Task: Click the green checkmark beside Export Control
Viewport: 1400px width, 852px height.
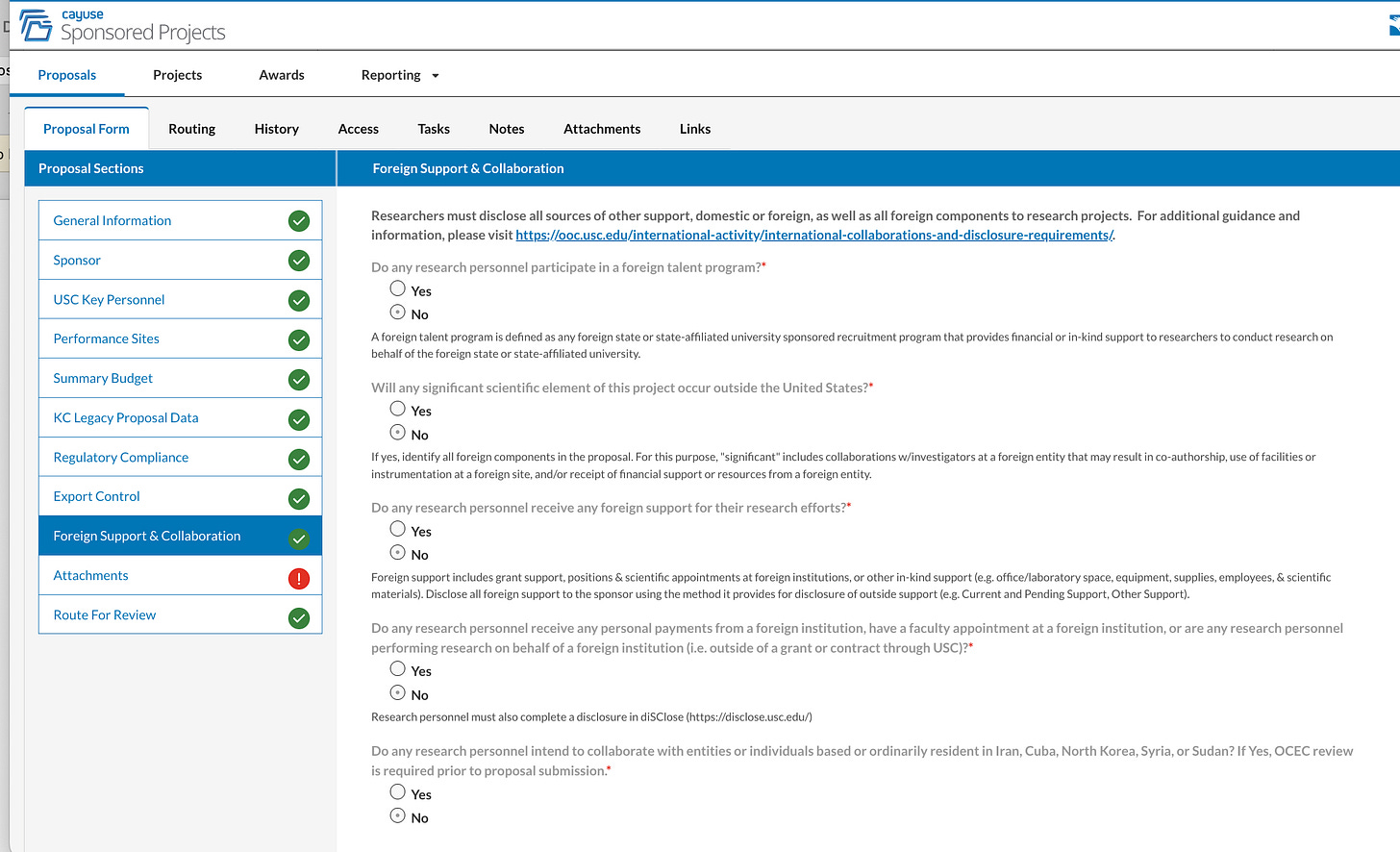Action: tap(299, 498)
